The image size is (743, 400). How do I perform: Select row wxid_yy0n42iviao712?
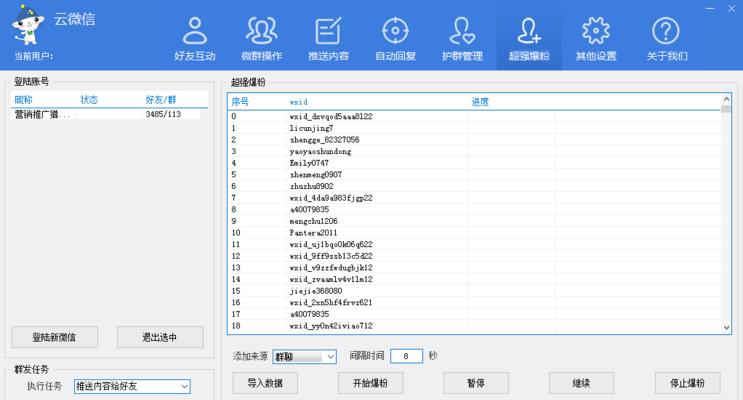click(x=475, y=326)
